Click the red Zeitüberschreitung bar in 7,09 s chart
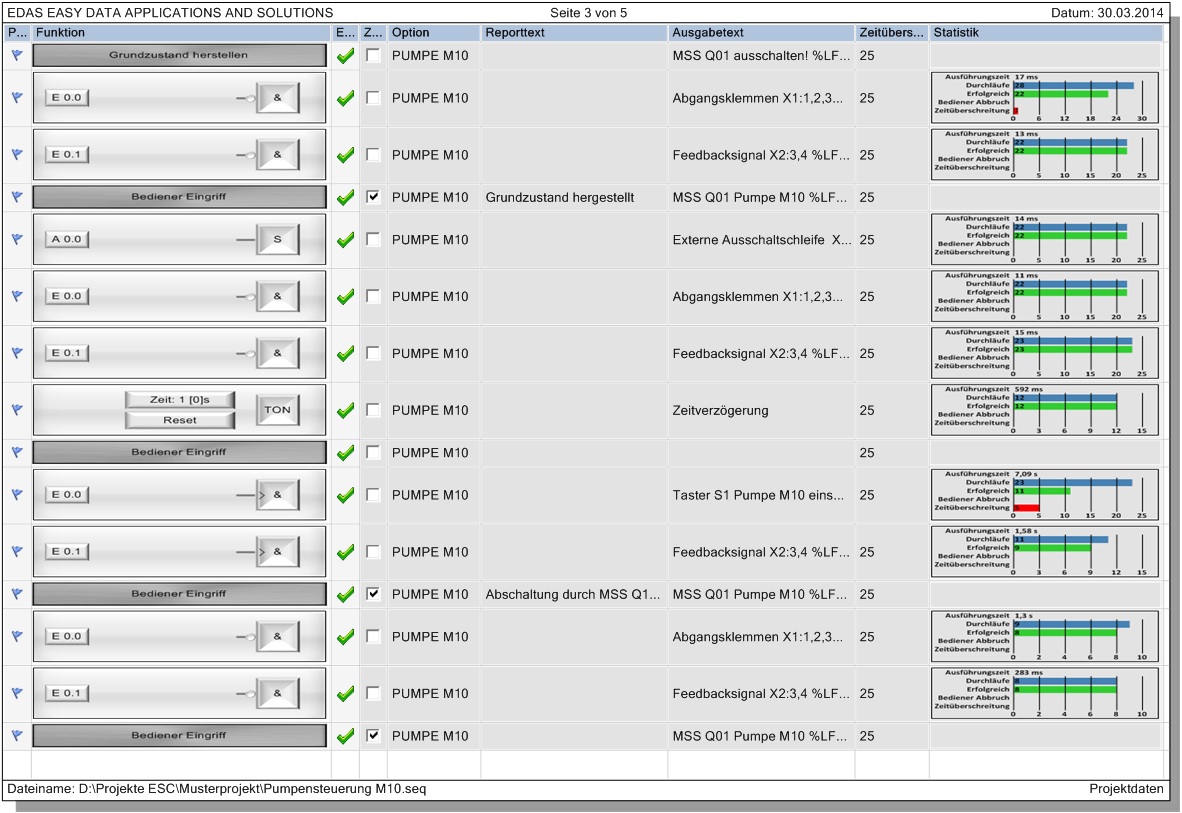1182x813 pixels. 1027,508
